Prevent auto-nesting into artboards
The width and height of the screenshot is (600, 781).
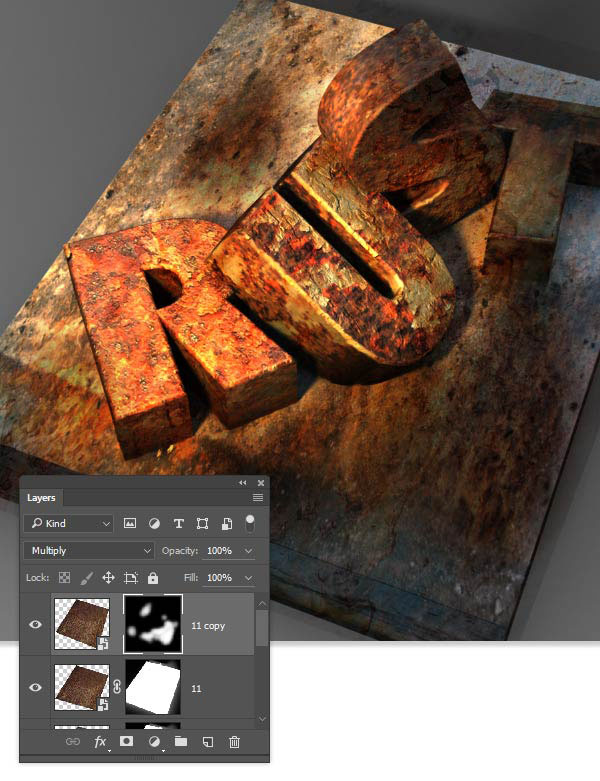[x=131, y=578]
